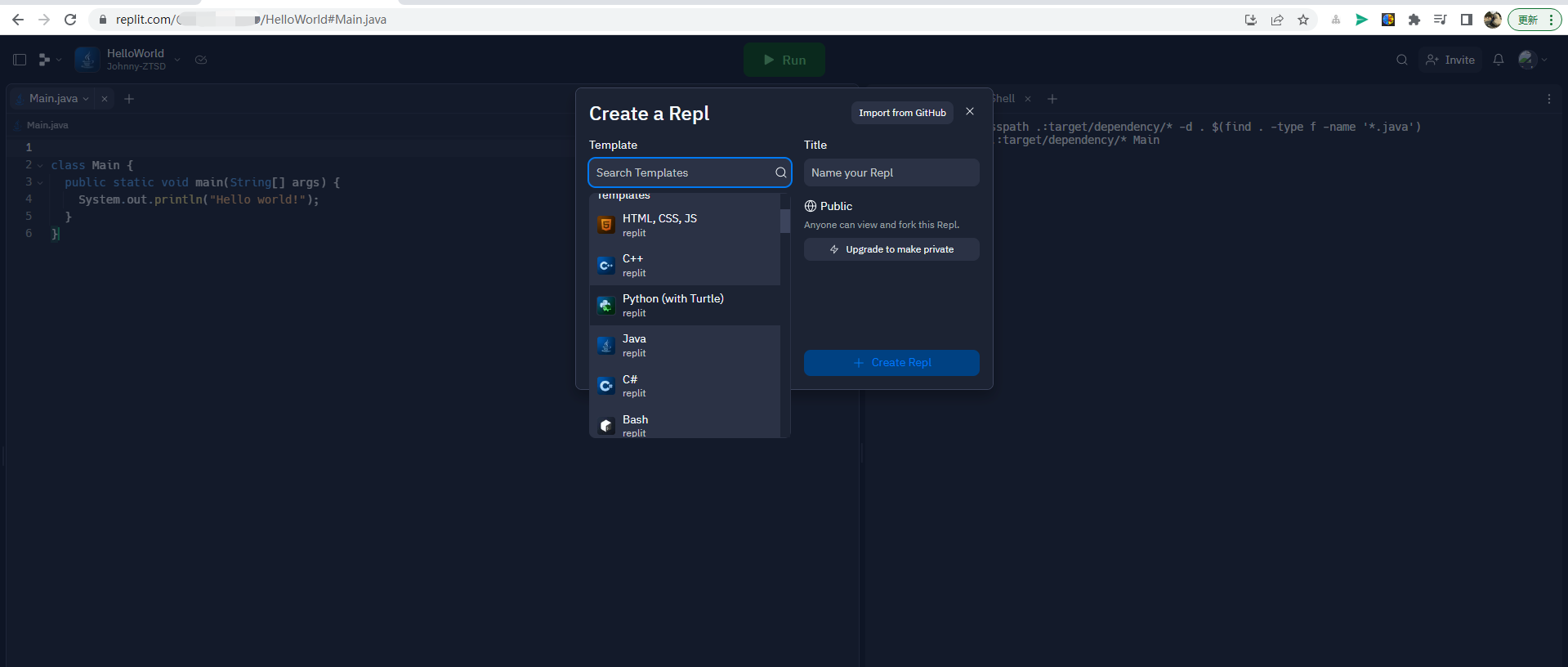Open the media control icon in browser toolbar
This screenshot has height=667, width=1568.
point(1441,20)
